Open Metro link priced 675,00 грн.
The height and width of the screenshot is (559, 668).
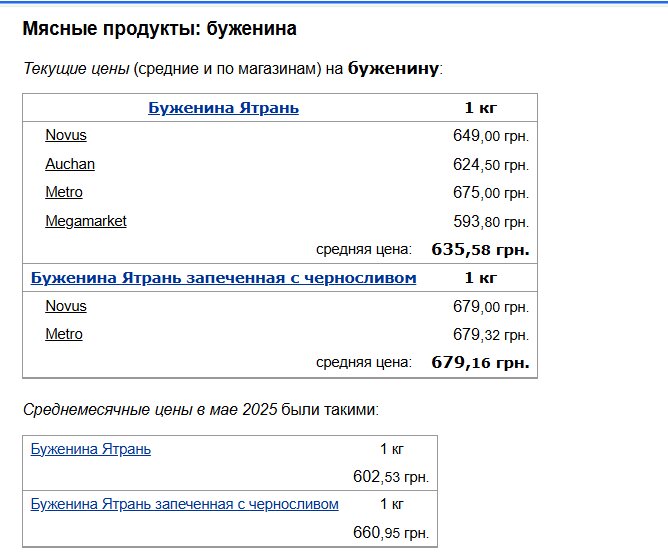(x=64, y=192)
